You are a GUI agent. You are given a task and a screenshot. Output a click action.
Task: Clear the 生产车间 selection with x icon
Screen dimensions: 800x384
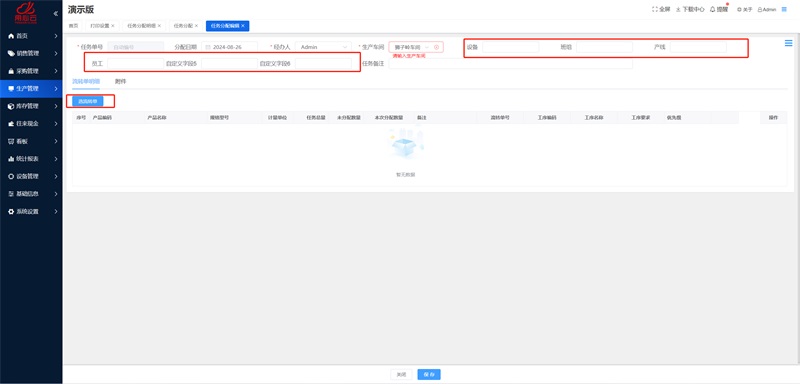point(436,47)
